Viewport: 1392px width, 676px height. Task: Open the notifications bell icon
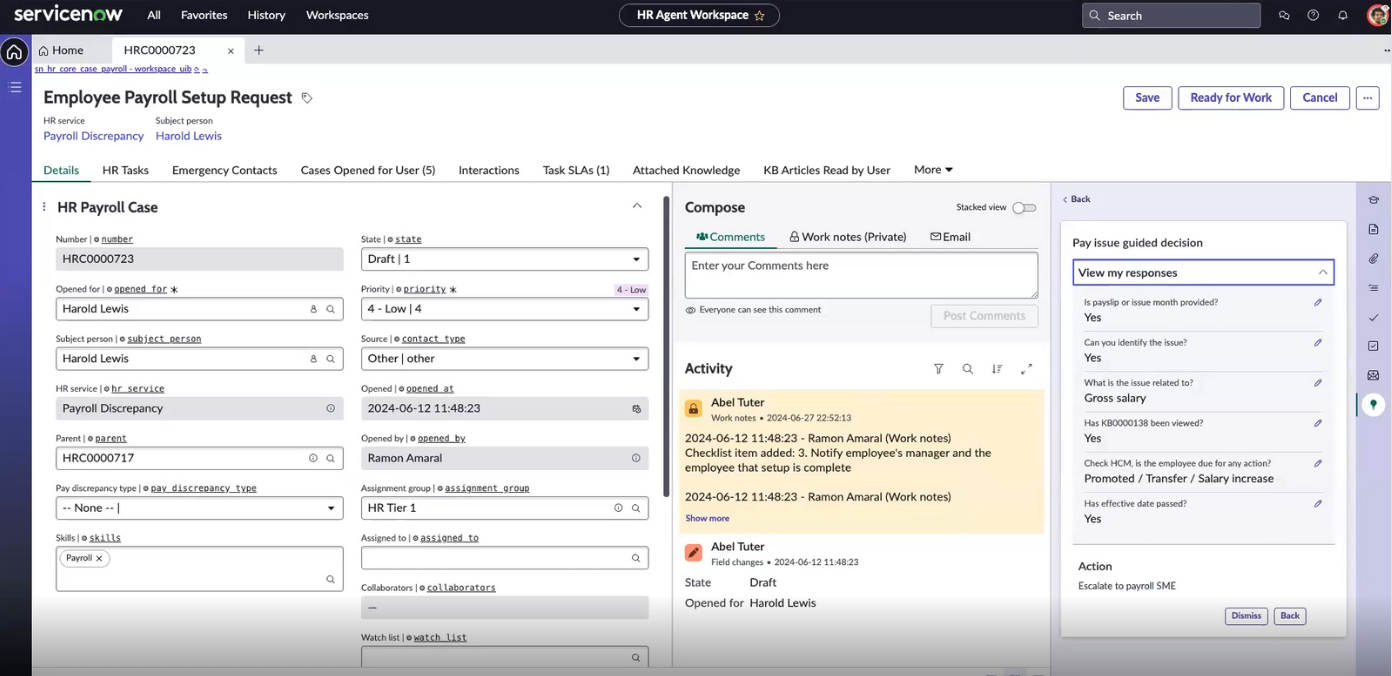1343,16
